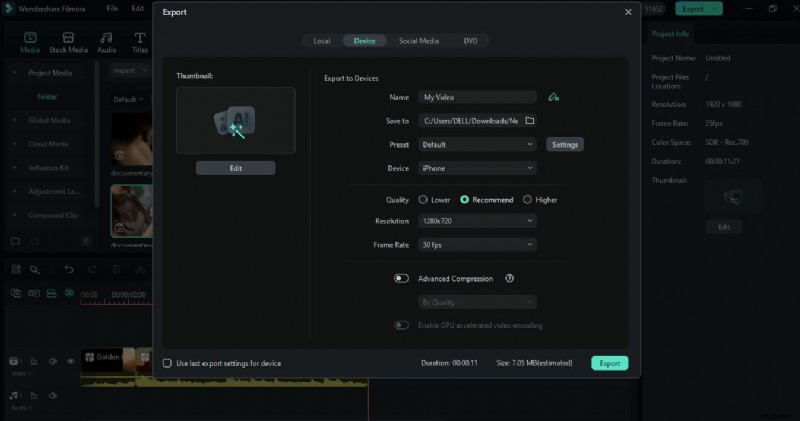The height and width of the screenshot is (421, 800).
Task: Select the Higher quality option
Action: (x=527, y=199)
